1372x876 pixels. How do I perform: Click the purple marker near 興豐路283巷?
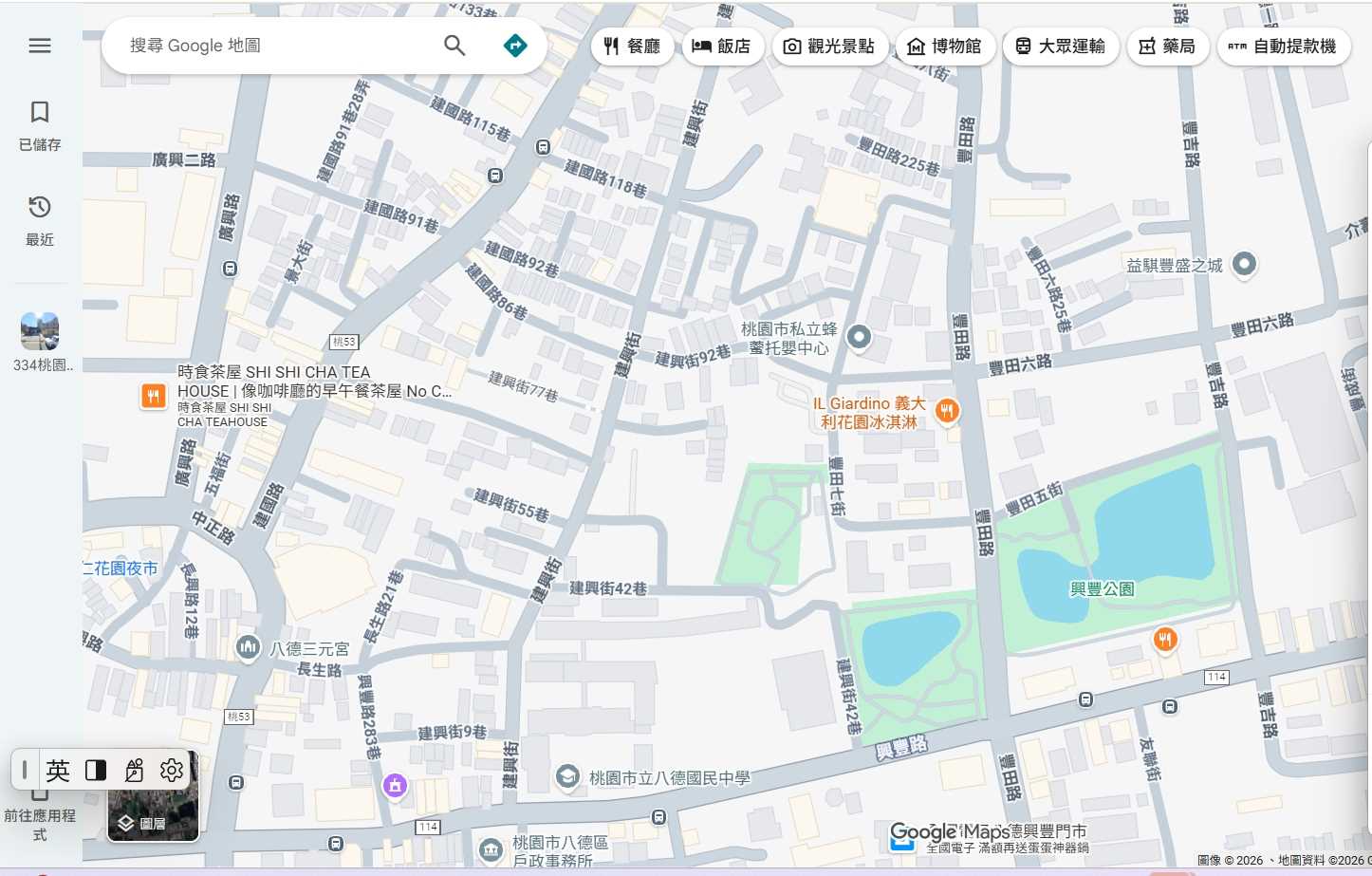pyautogui.click(x=395, y=786)
